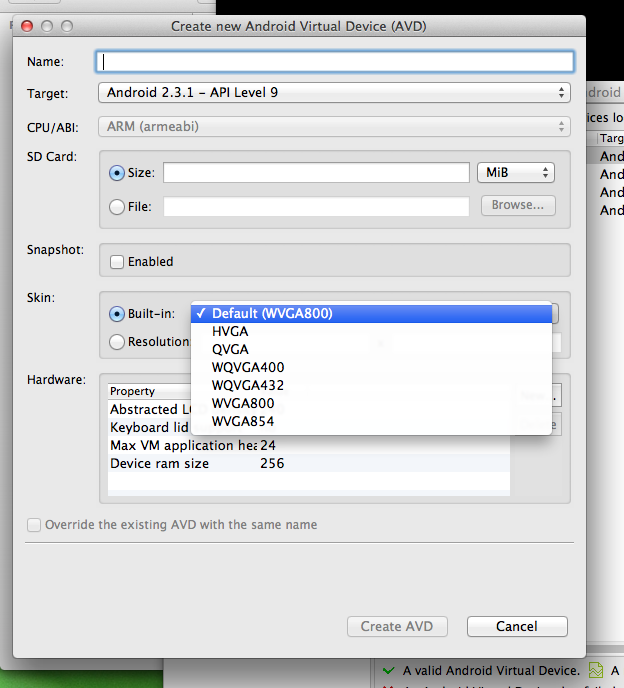Choose WQVGA400 from the skin list

click(371, 368)
